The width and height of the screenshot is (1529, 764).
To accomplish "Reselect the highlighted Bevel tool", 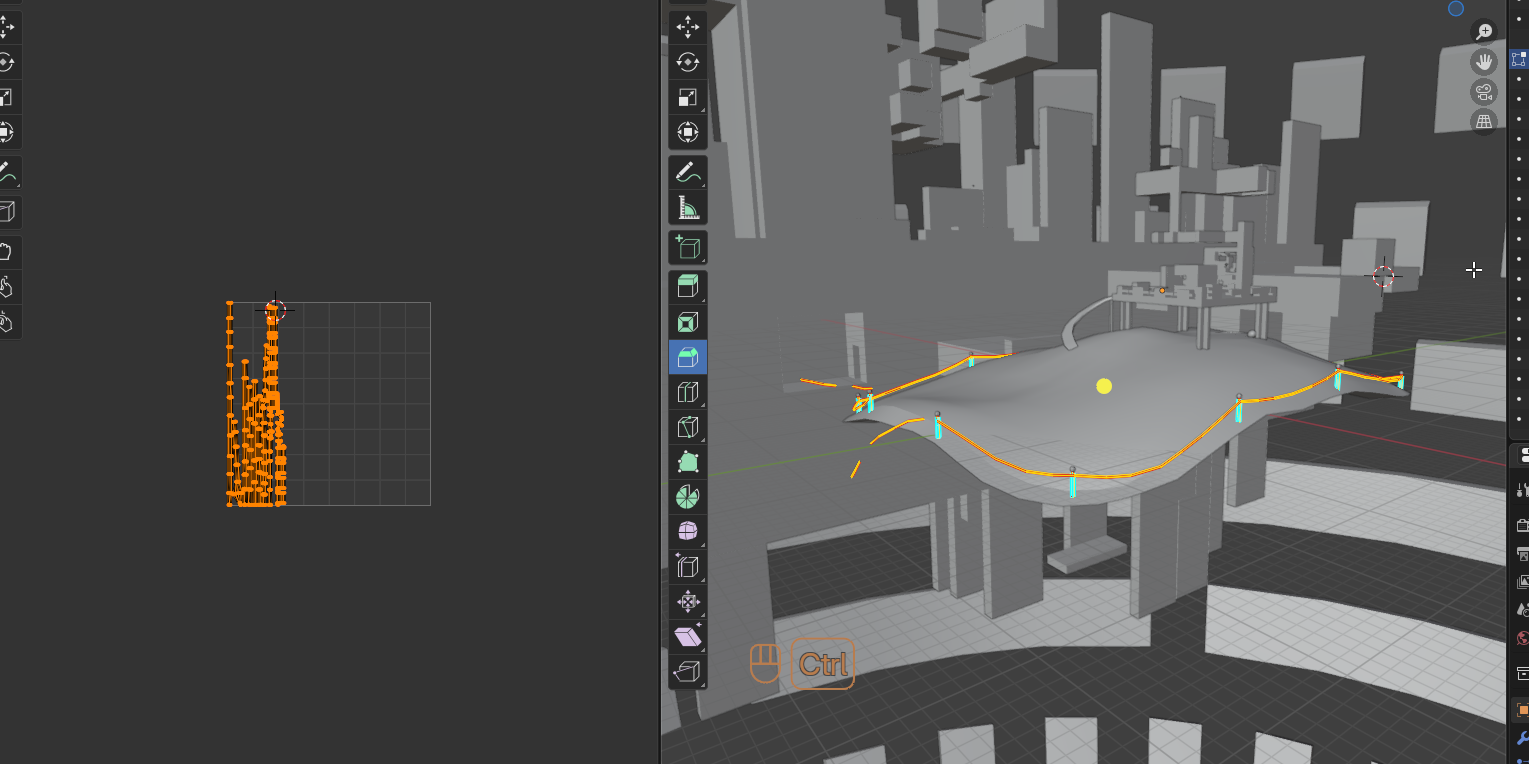I will point(688,356).
